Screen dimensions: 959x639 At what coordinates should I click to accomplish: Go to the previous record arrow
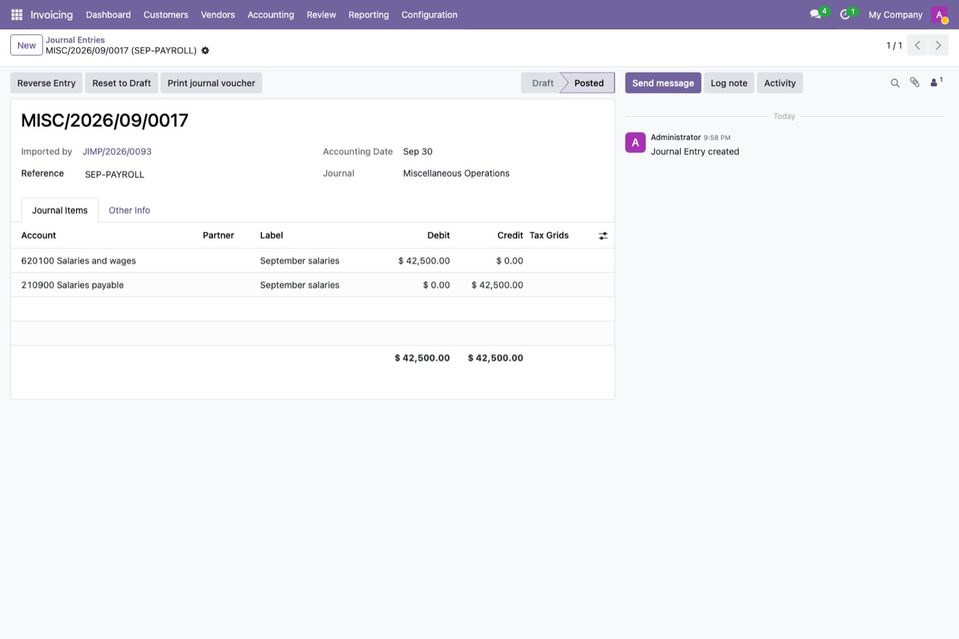click(x=917, y=45)
